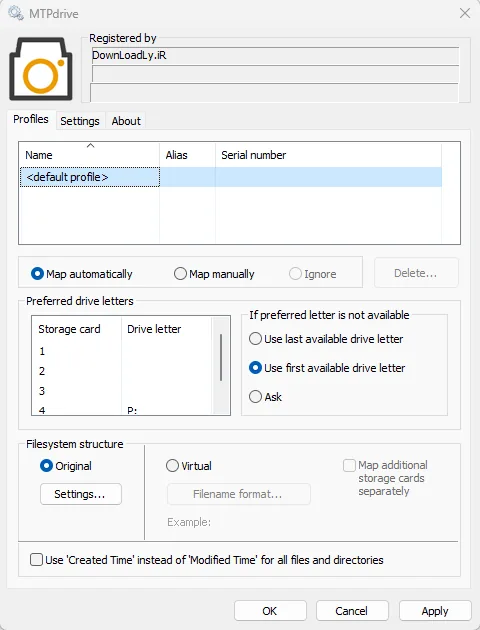Switch to the Settings tab
Screen dimensions: 480x630
tap(80, 121)
